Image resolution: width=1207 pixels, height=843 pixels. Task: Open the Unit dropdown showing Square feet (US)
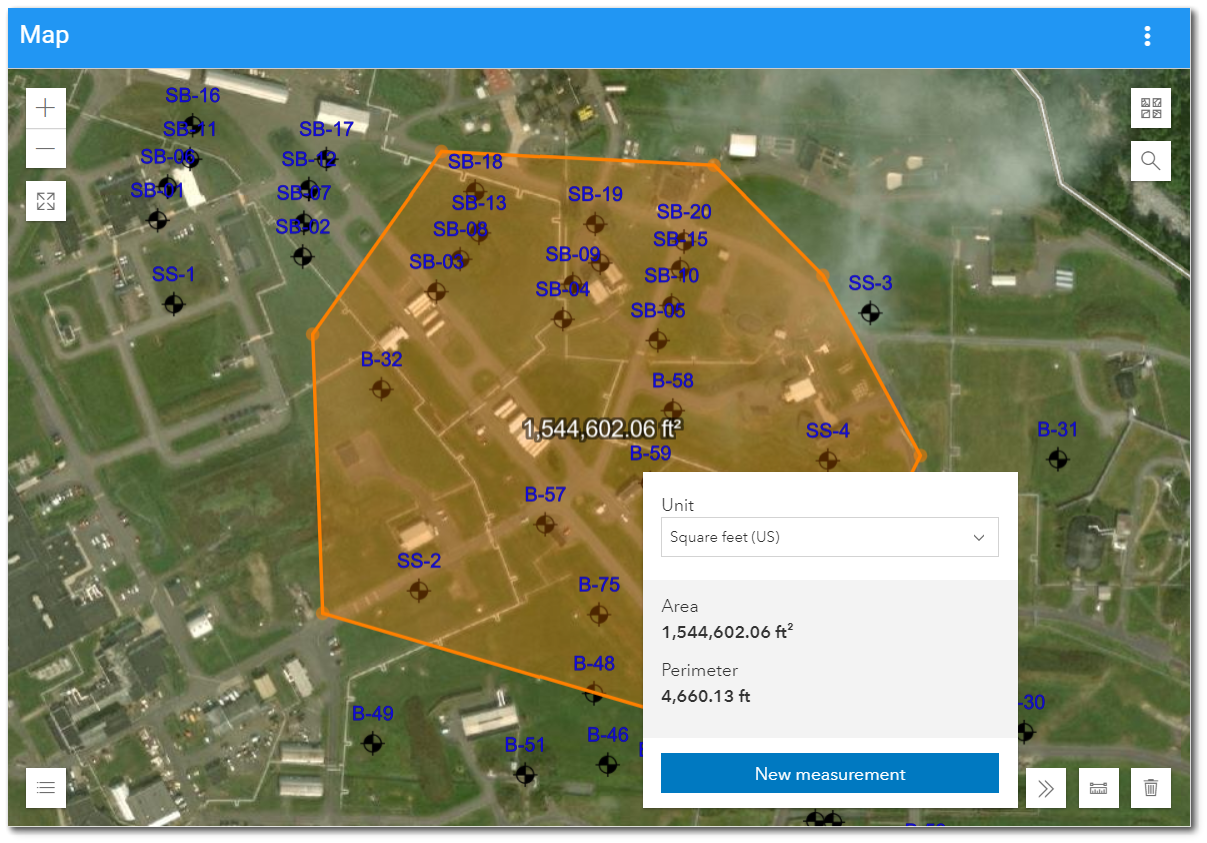coord(829,537)
